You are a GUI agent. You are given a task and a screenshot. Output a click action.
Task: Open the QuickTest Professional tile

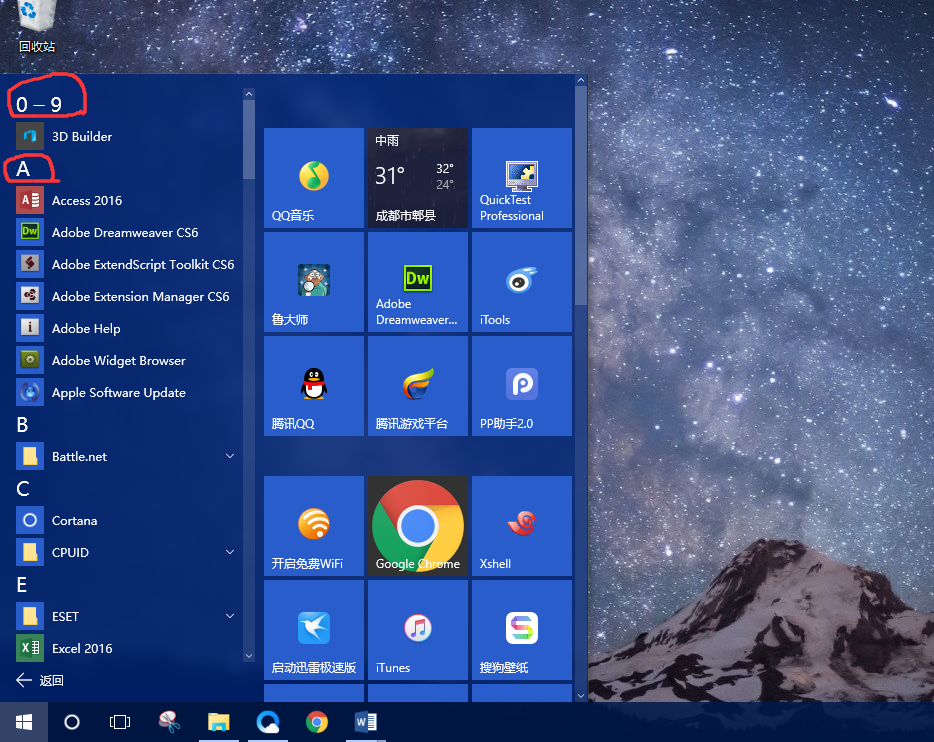pos(522,178)
